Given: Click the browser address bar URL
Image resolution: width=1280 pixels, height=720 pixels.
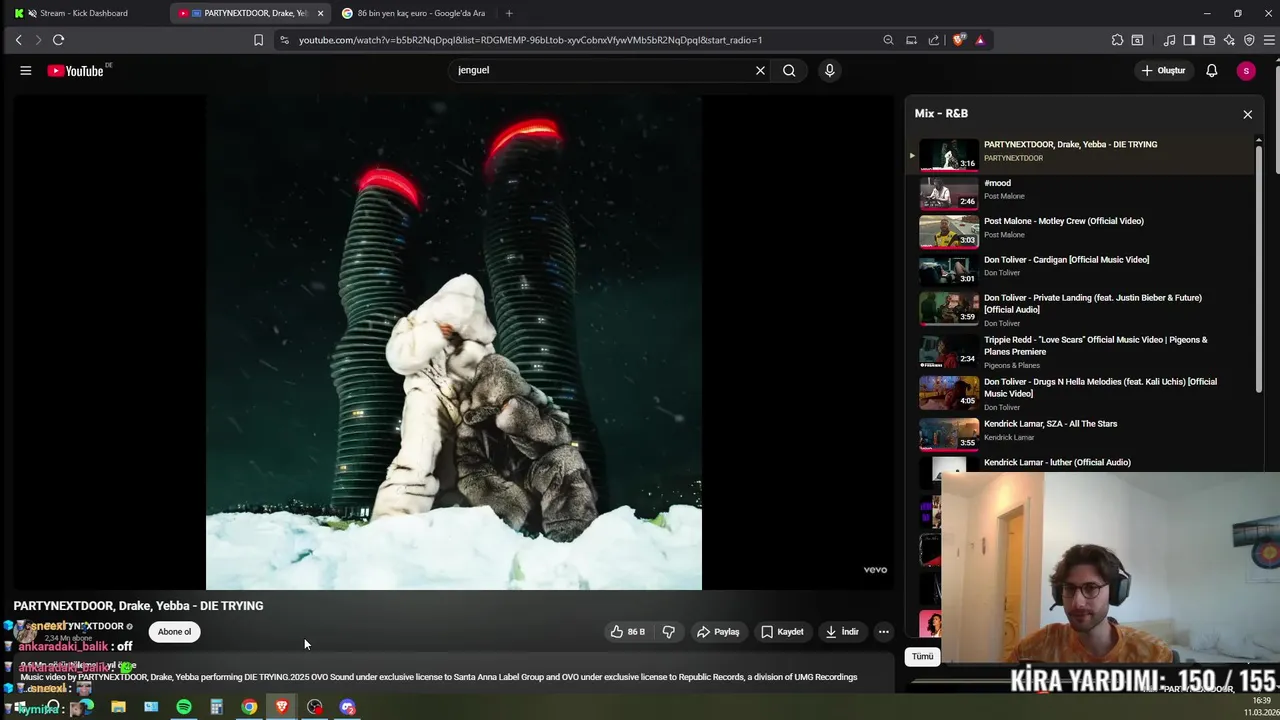Looking at the screenshot, I should 530,40.
